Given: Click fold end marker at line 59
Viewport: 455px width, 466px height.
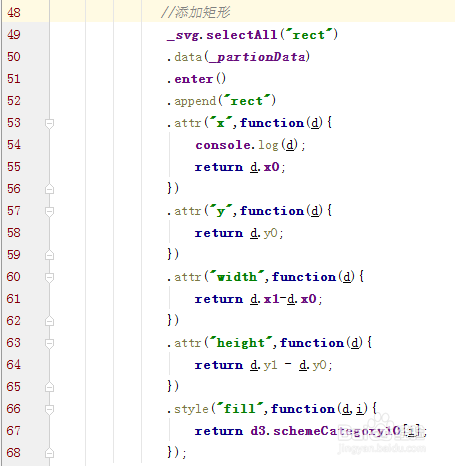Looking at the screenshot, I should (x=49, y=255).
